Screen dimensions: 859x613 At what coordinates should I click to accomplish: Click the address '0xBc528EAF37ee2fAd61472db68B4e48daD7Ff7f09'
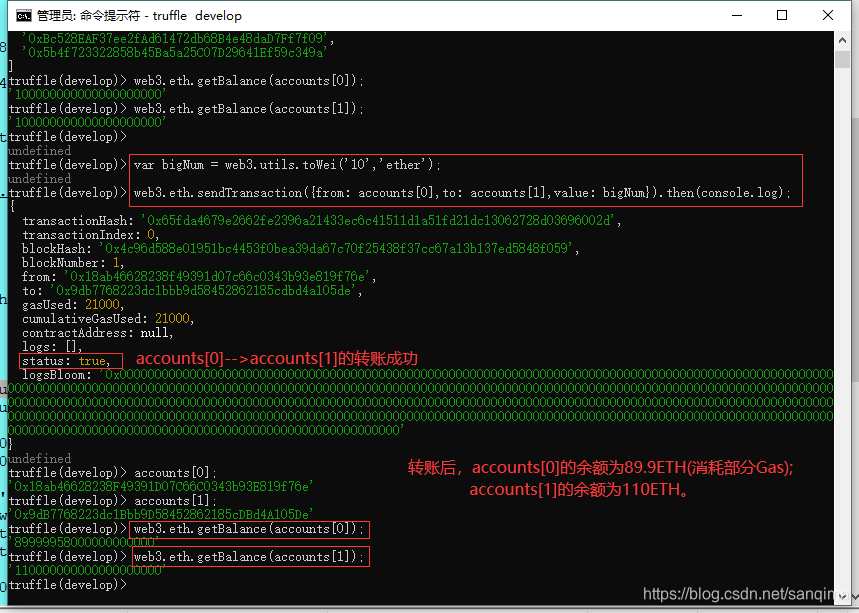pyautogui.click(x=175, y=38)
